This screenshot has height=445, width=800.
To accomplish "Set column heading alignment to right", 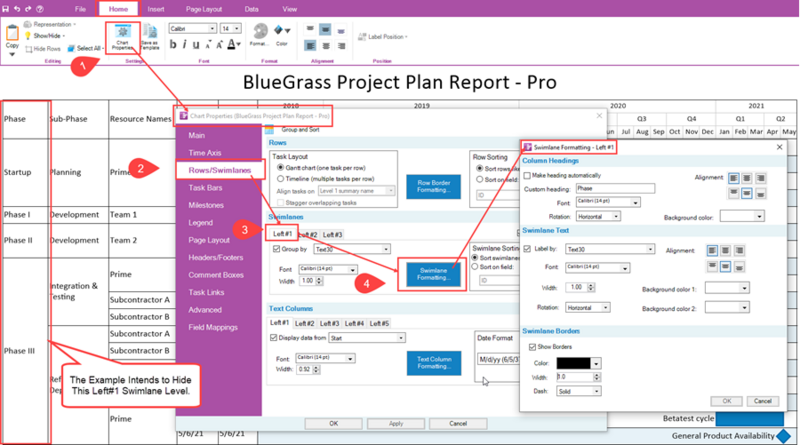I will 761,178.
